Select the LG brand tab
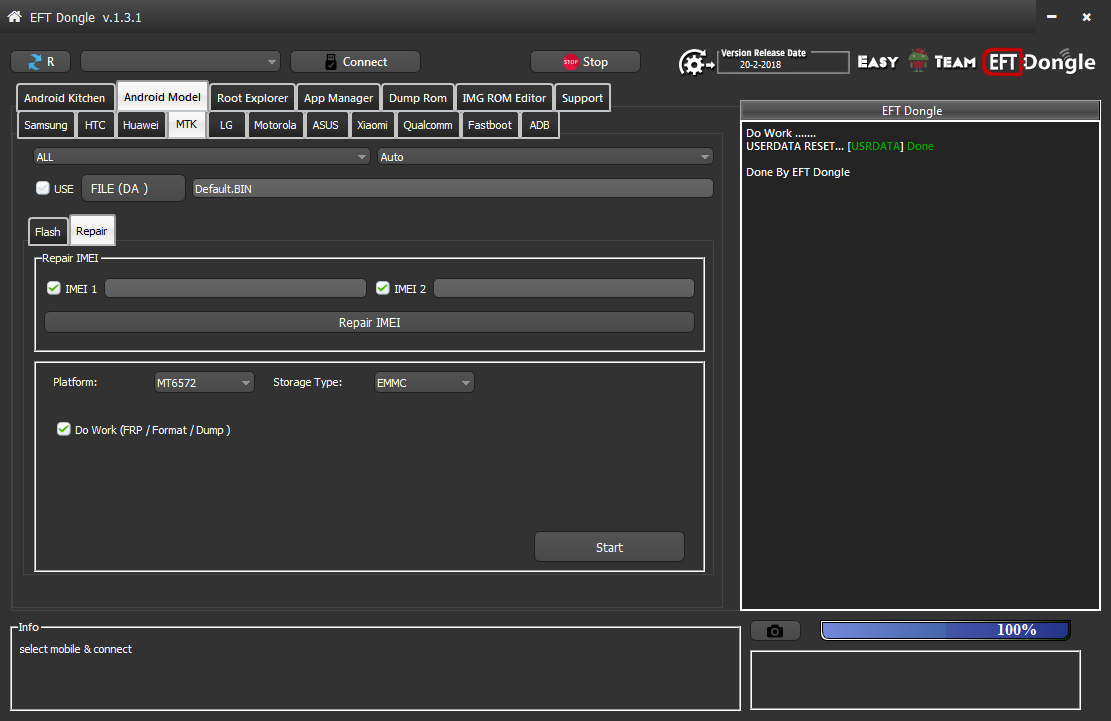Image resolution: width=1111 pixels, height=721 pixels. [x=226, y=125]
